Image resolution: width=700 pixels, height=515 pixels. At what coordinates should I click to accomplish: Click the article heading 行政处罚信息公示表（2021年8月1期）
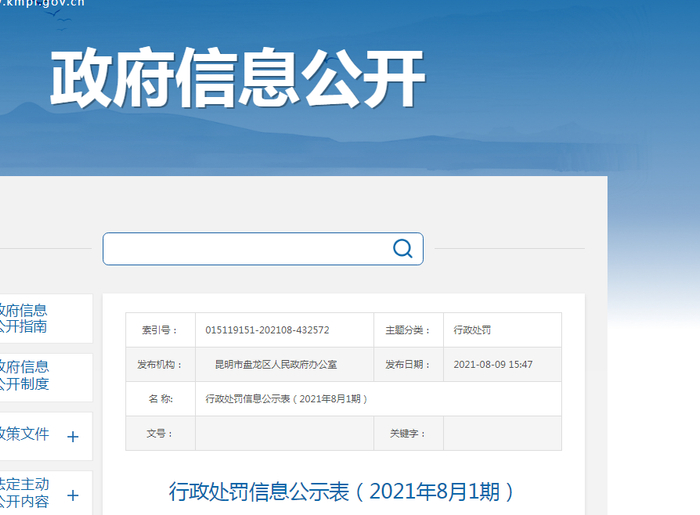342,492
